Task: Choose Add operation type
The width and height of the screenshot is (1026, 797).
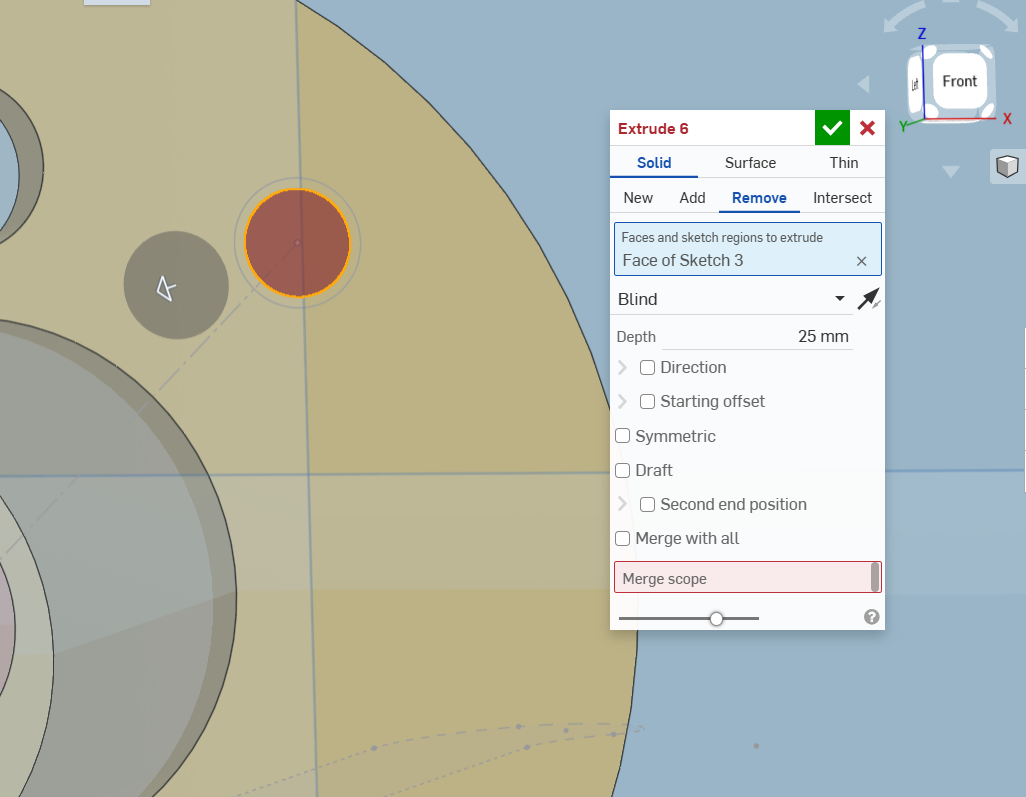Action: pyautogui.click(x=692, y=198)
